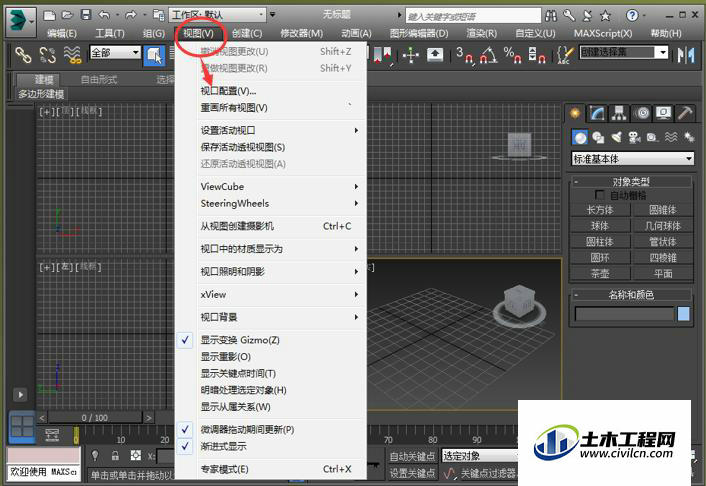Activate the Select Object tool
This screenshot has width=706, height=486.
(x=154, y=55)
